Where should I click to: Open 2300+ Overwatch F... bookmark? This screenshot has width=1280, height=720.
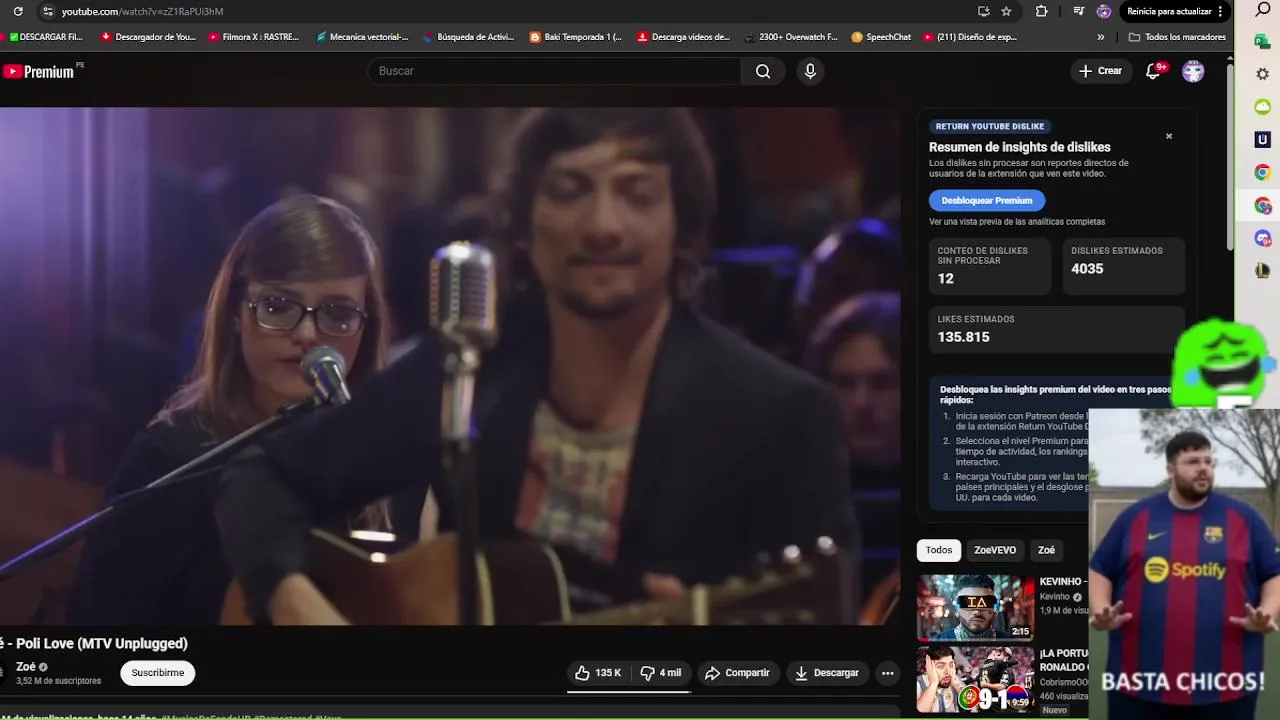791,37
